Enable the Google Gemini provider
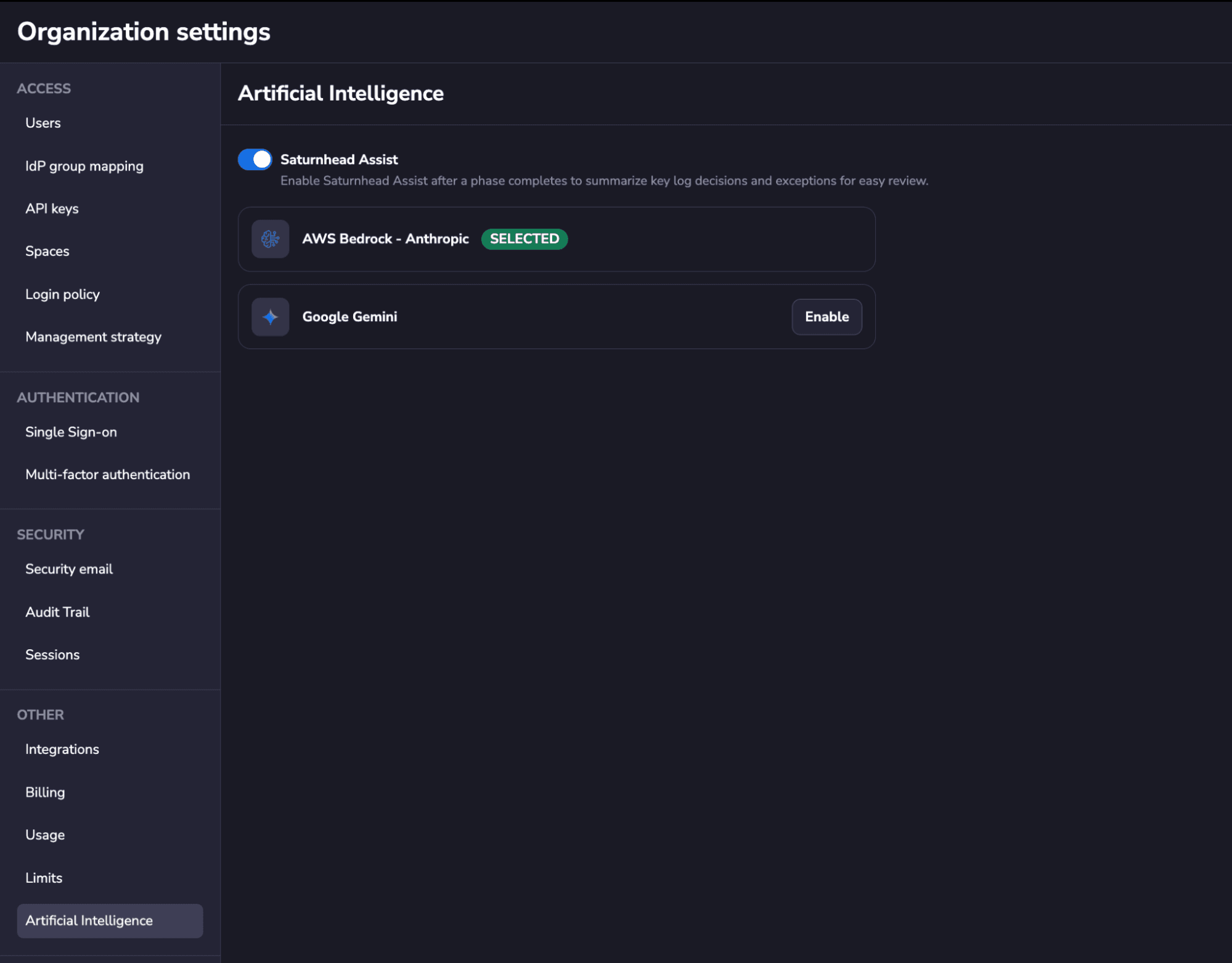This screenshot has height=963, width=1232. point(826,317)
